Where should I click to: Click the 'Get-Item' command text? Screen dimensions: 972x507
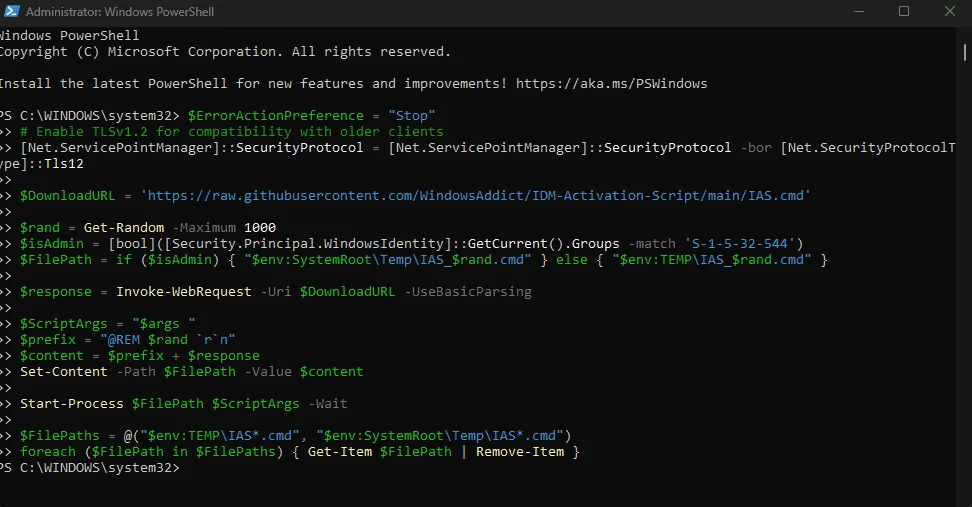pos(340,452)
